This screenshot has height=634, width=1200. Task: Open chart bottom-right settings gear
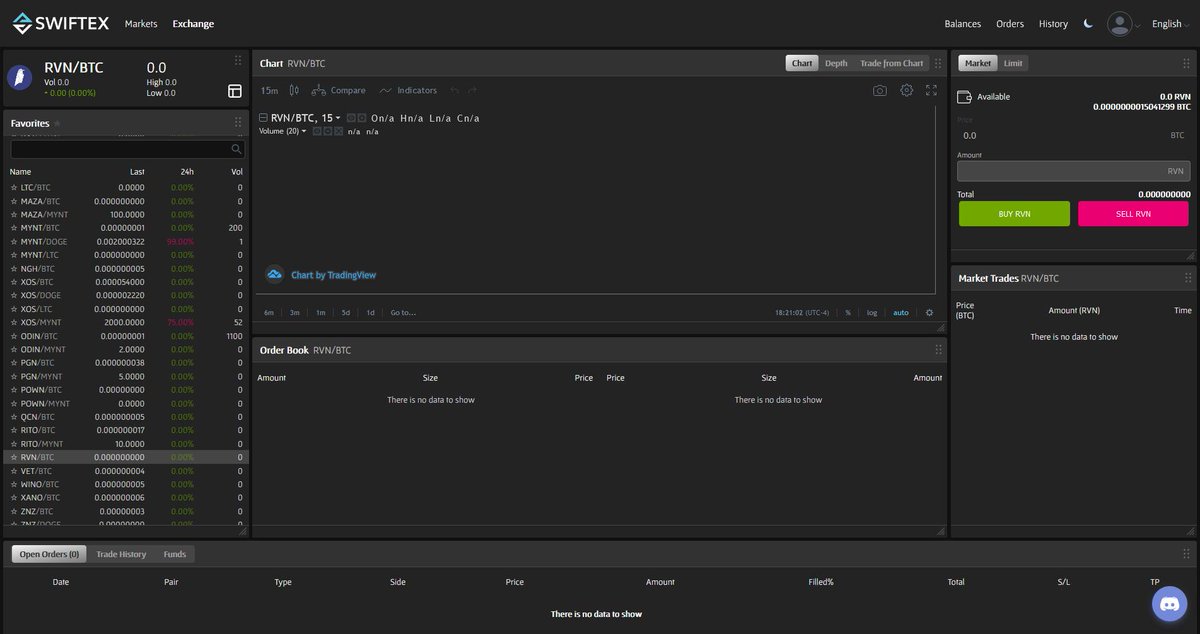pos(929,312)
